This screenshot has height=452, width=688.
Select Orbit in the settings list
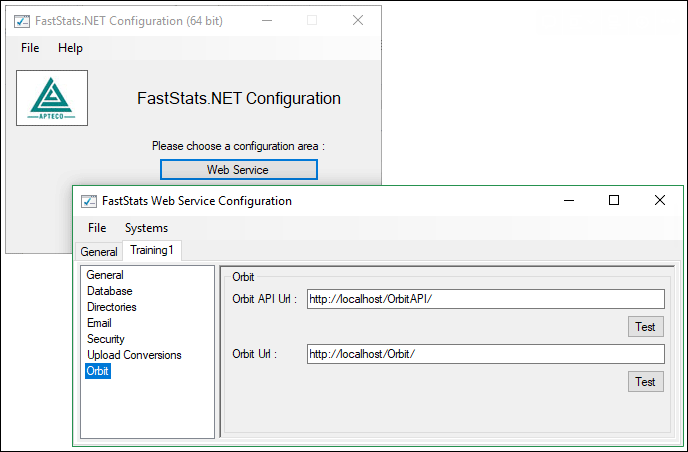click(x=97, y=371)
